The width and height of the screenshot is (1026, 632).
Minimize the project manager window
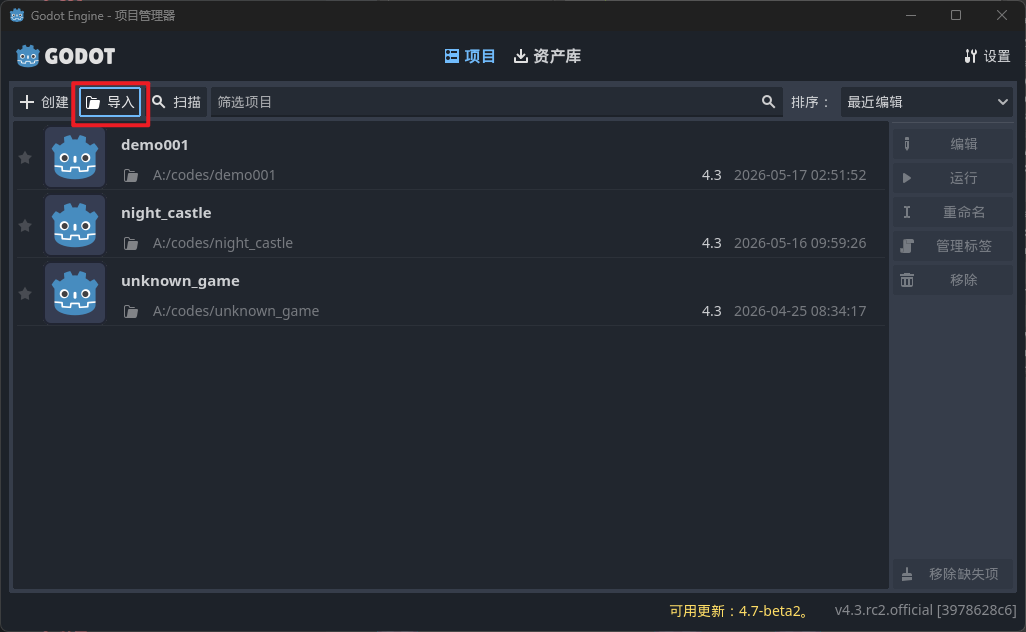(911, 15)
